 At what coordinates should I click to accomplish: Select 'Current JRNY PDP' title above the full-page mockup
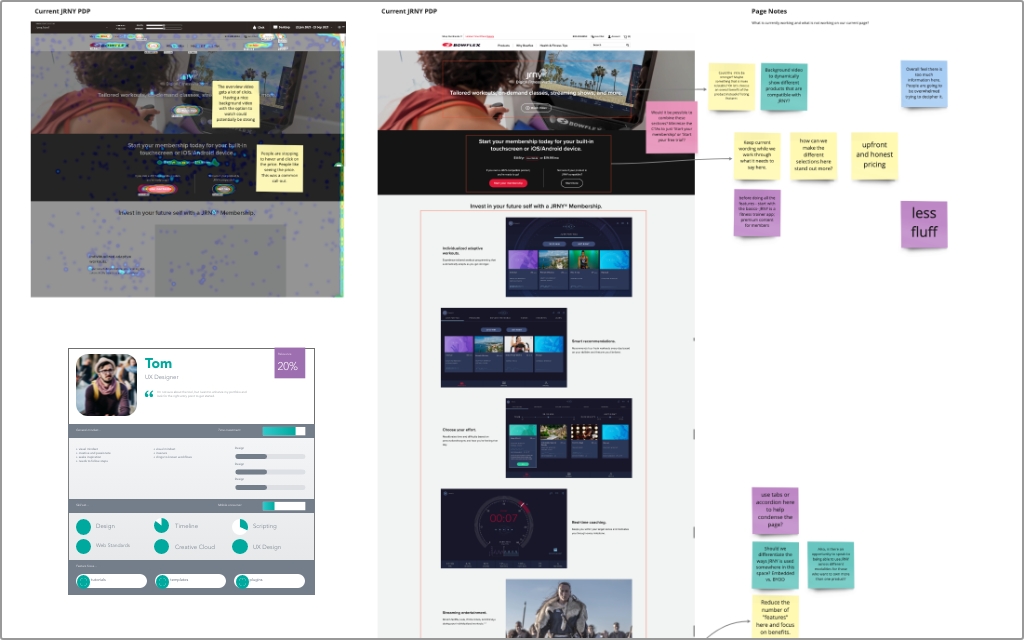409,11
